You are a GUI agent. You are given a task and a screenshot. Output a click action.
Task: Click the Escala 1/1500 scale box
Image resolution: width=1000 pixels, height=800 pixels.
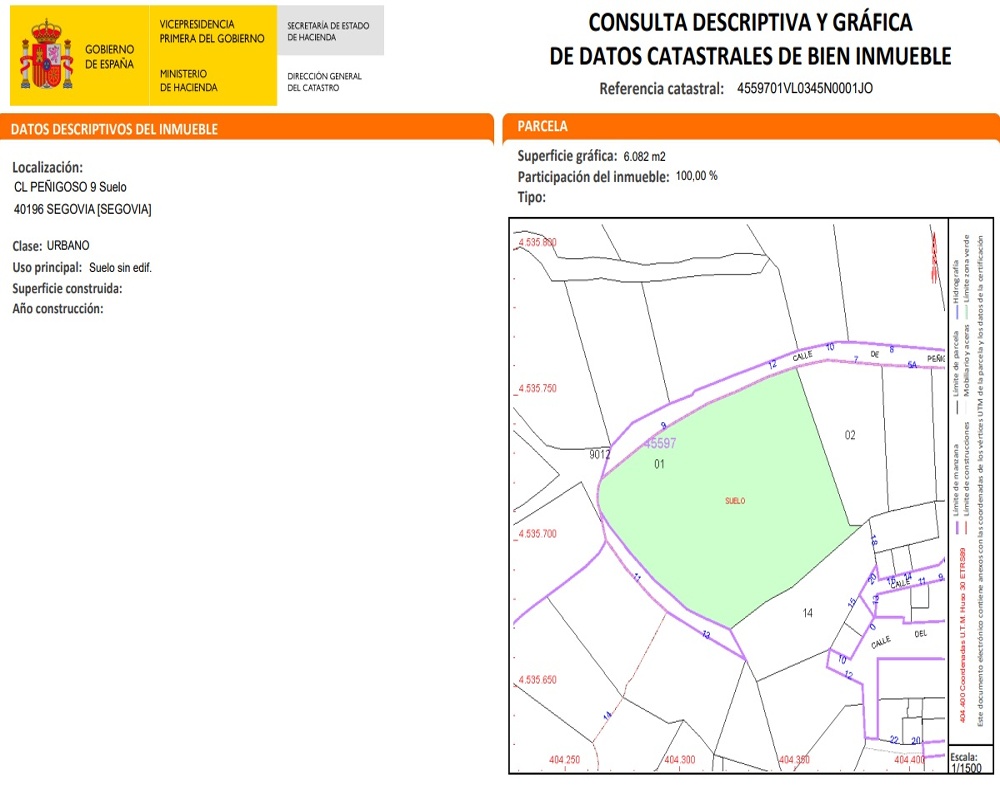[964, 763]
